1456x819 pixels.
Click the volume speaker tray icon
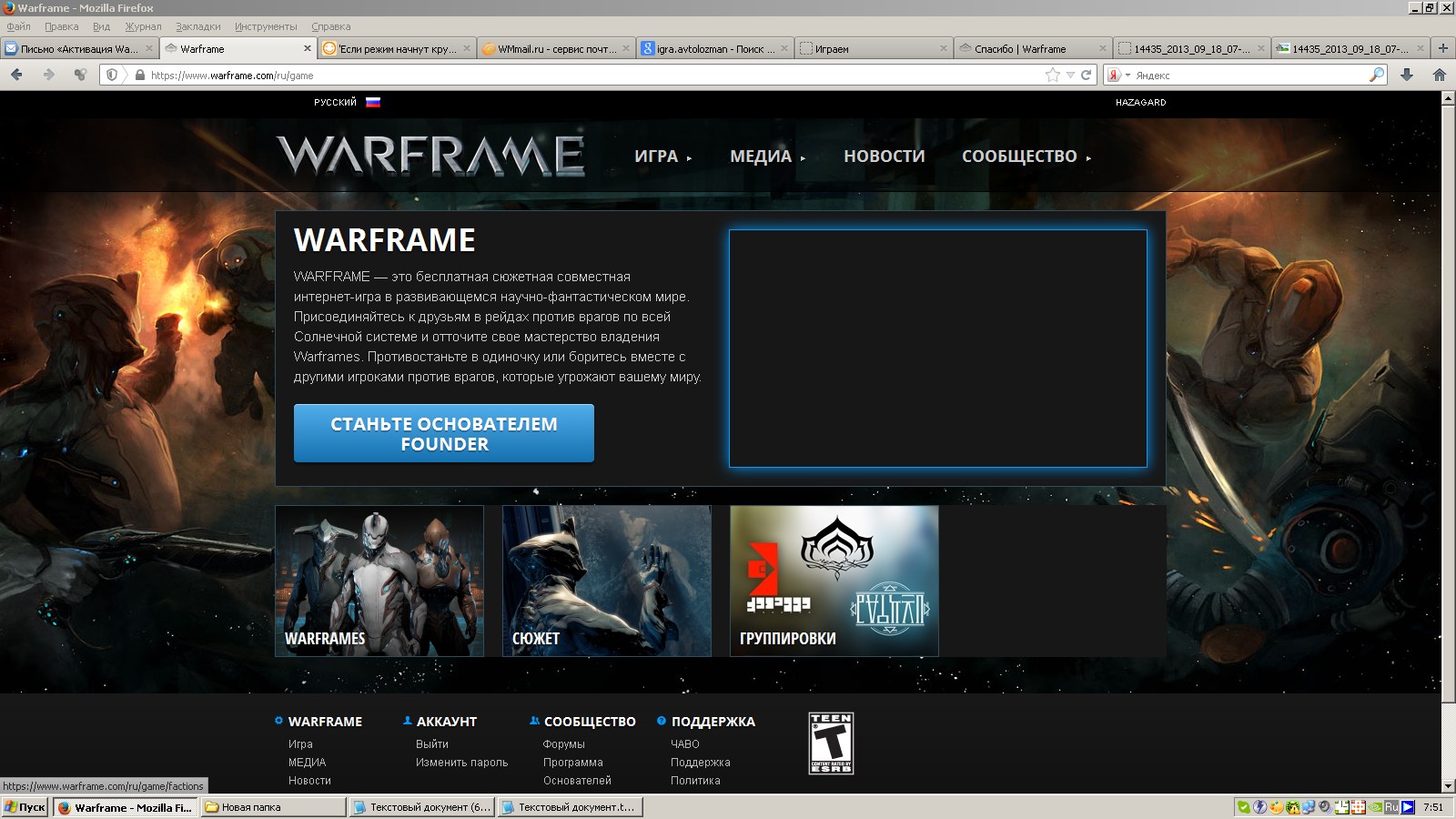pos(1325,806)
